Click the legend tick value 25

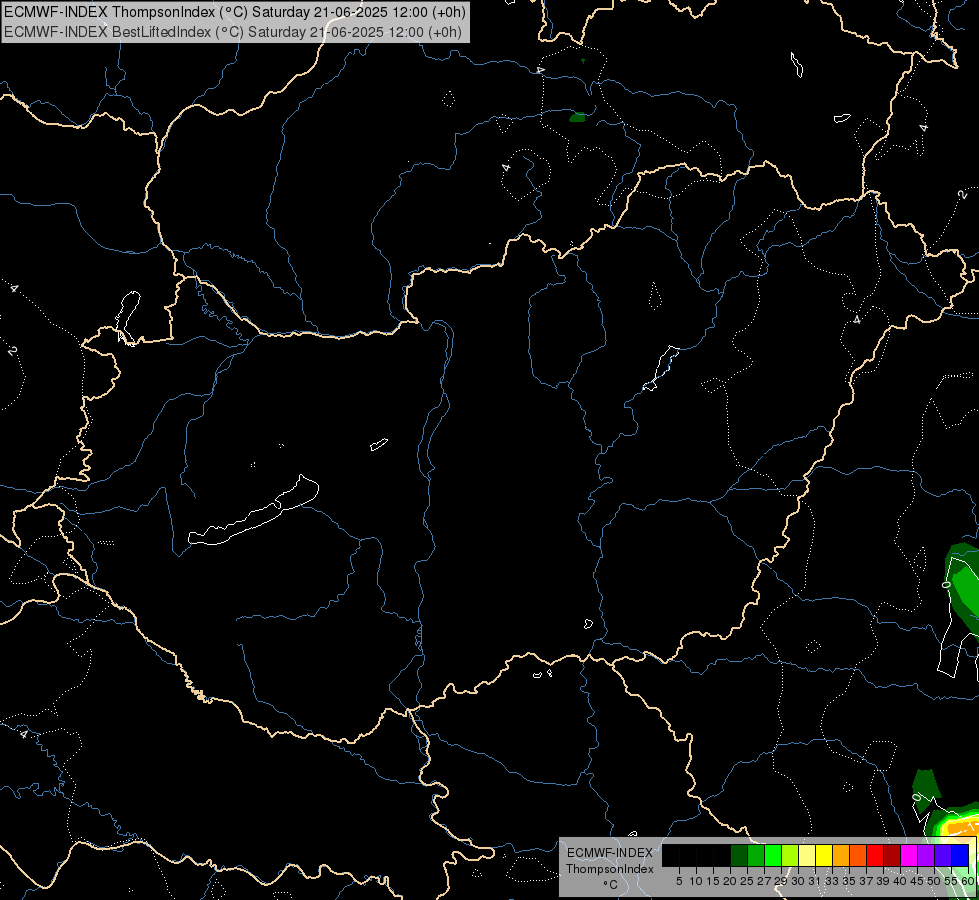click(x=747, y=881)
